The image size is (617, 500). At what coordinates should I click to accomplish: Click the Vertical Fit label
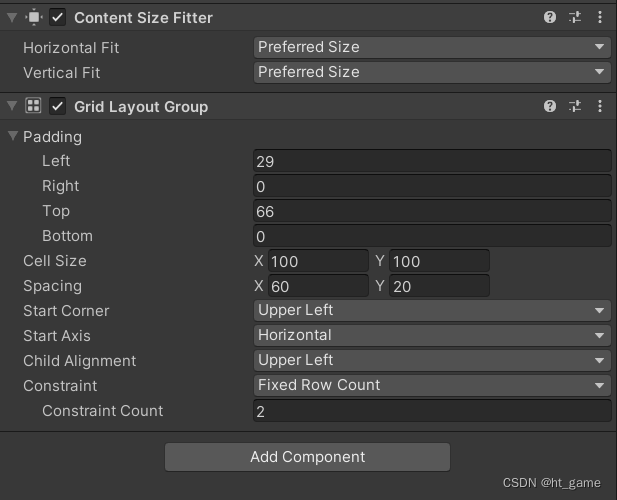tap(61, 73)
